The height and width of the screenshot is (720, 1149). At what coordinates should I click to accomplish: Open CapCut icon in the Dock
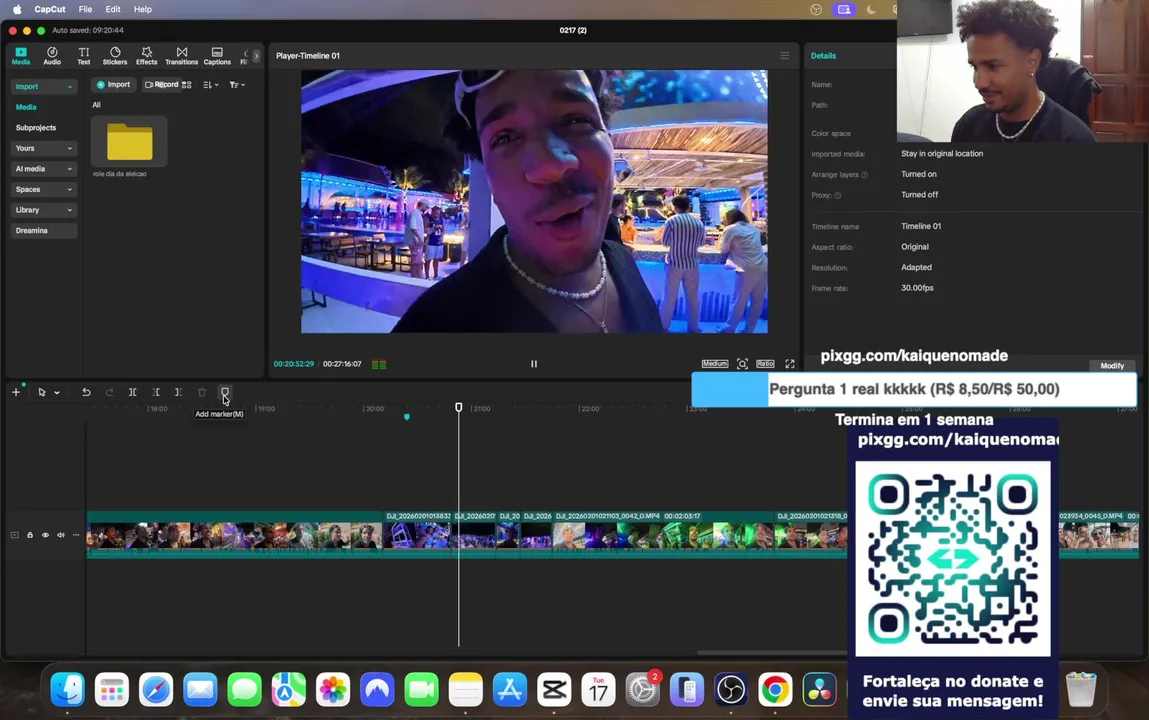tap(554, 690)
